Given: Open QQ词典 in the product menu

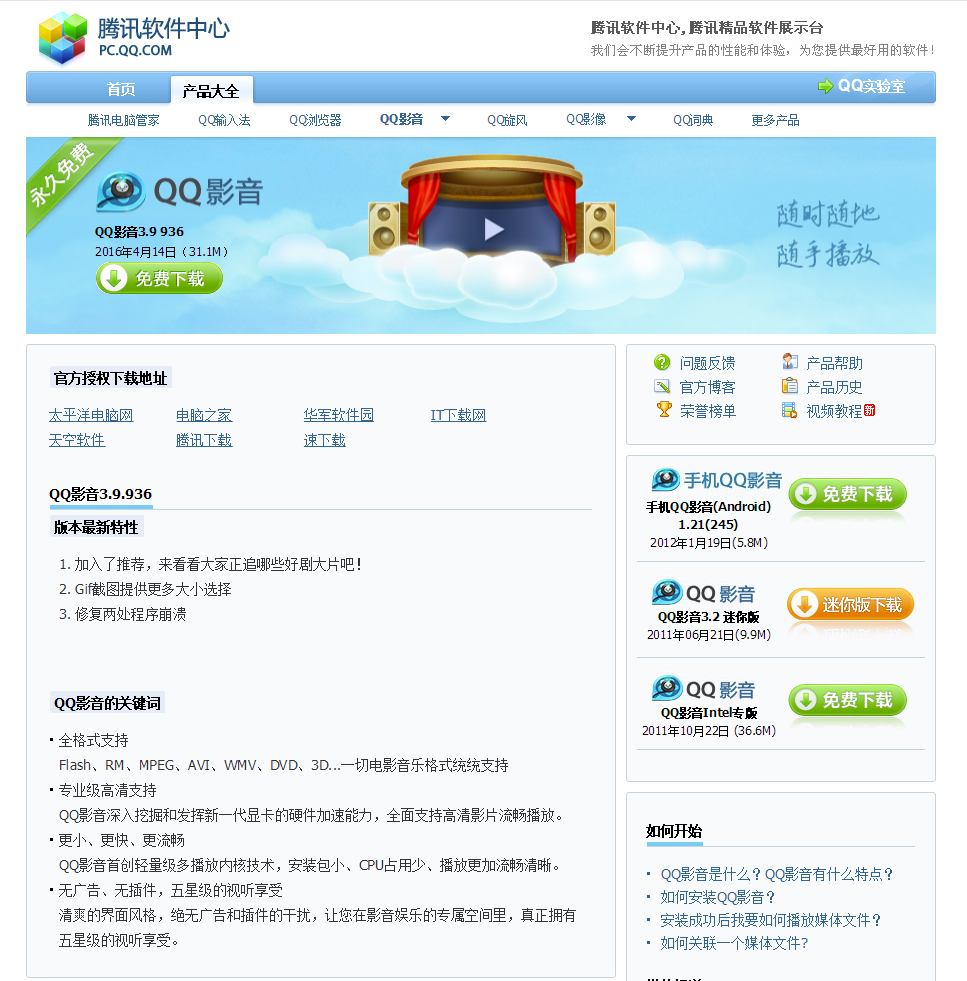Looking at the screenshot, I should click(693, 120).
